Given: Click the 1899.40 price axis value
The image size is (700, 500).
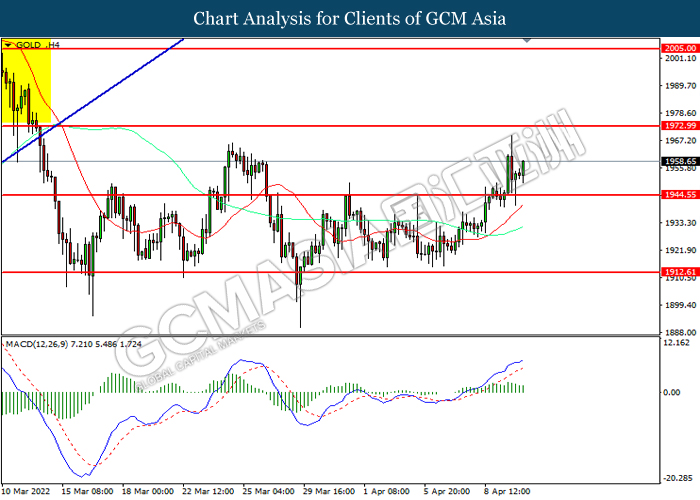Looking at the screenshot, I should (x=680, y=305).
